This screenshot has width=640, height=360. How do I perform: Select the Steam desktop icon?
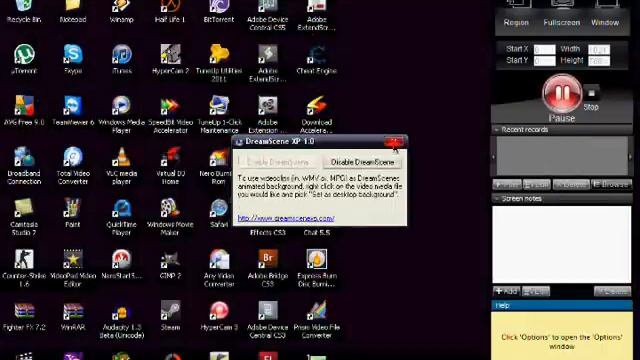[x=170, y=316]
